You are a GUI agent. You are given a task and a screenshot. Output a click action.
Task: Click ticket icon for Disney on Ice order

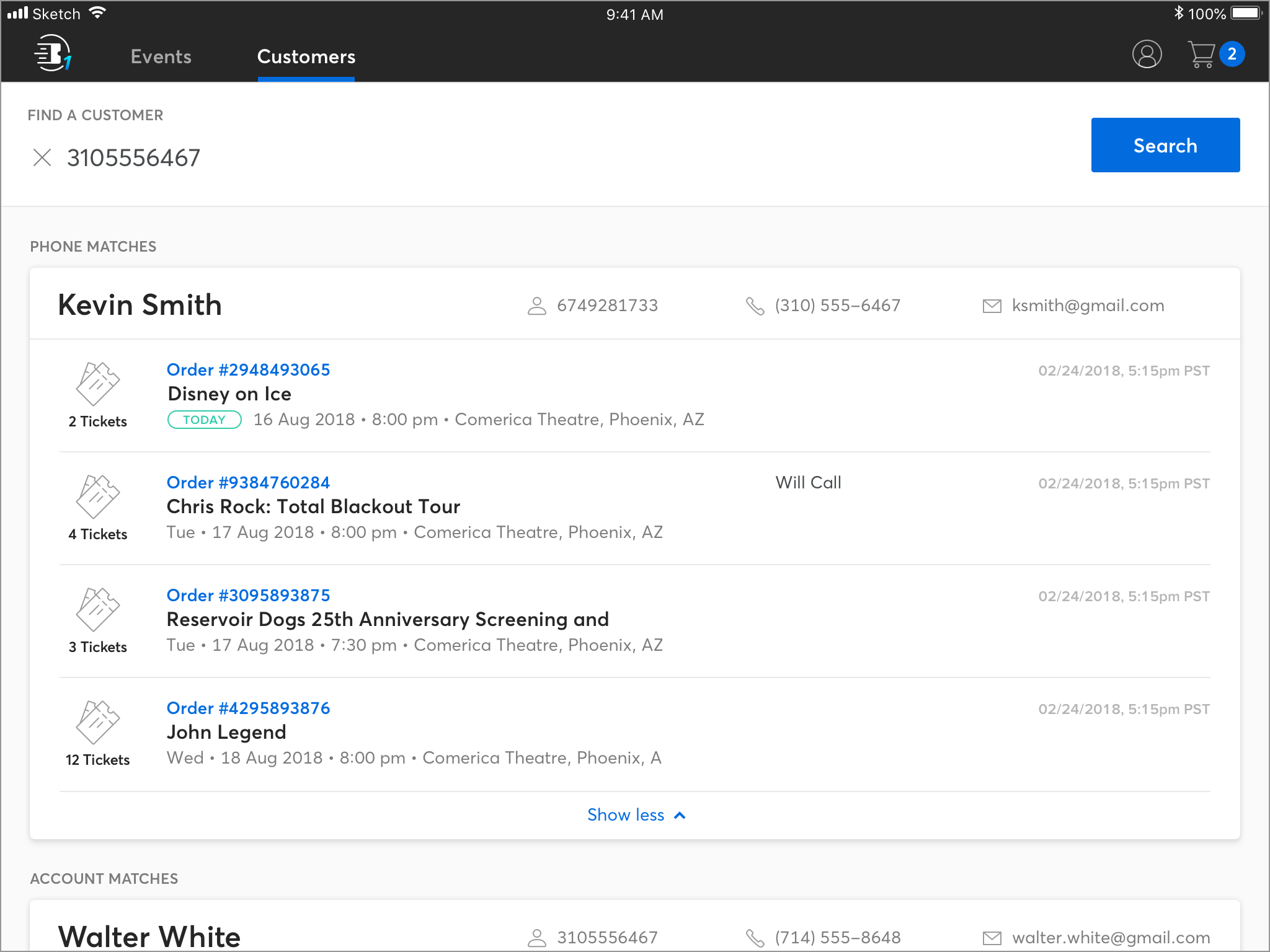click(97, 384)
